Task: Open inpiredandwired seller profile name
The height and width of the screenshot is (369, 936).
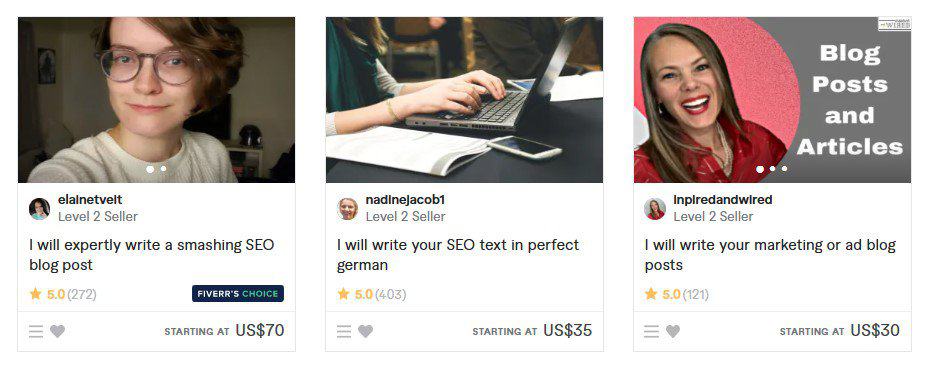Action: 723,200
